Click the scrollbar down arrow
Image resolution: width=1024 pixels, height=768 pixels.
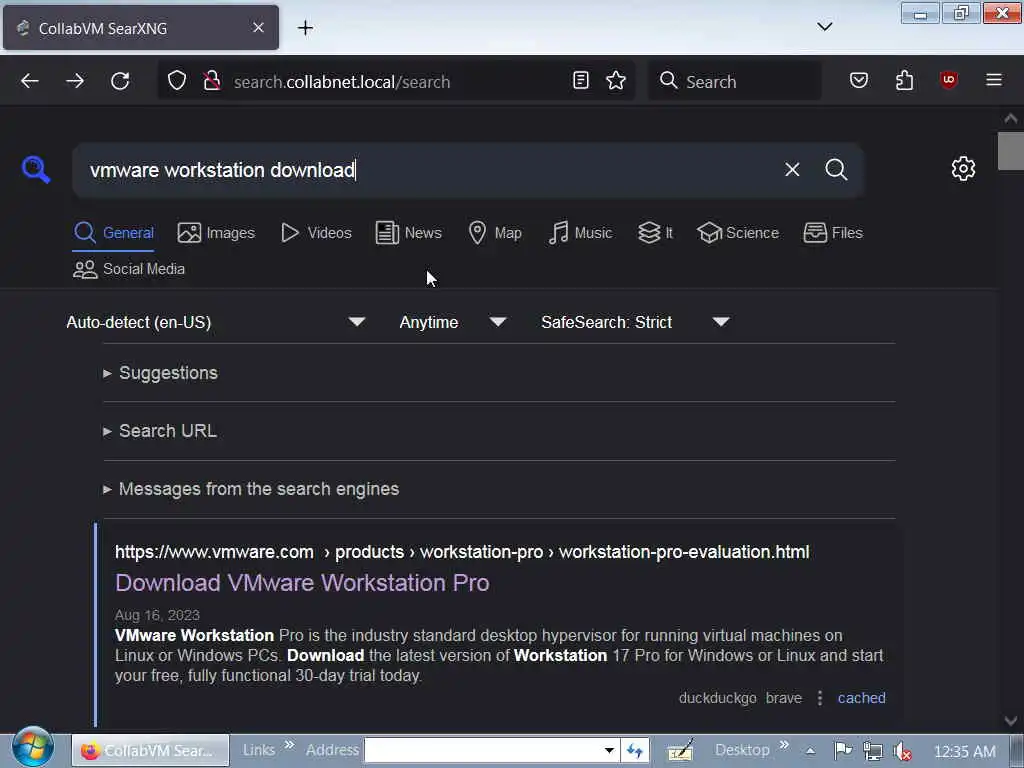[x=1010, y=721]
